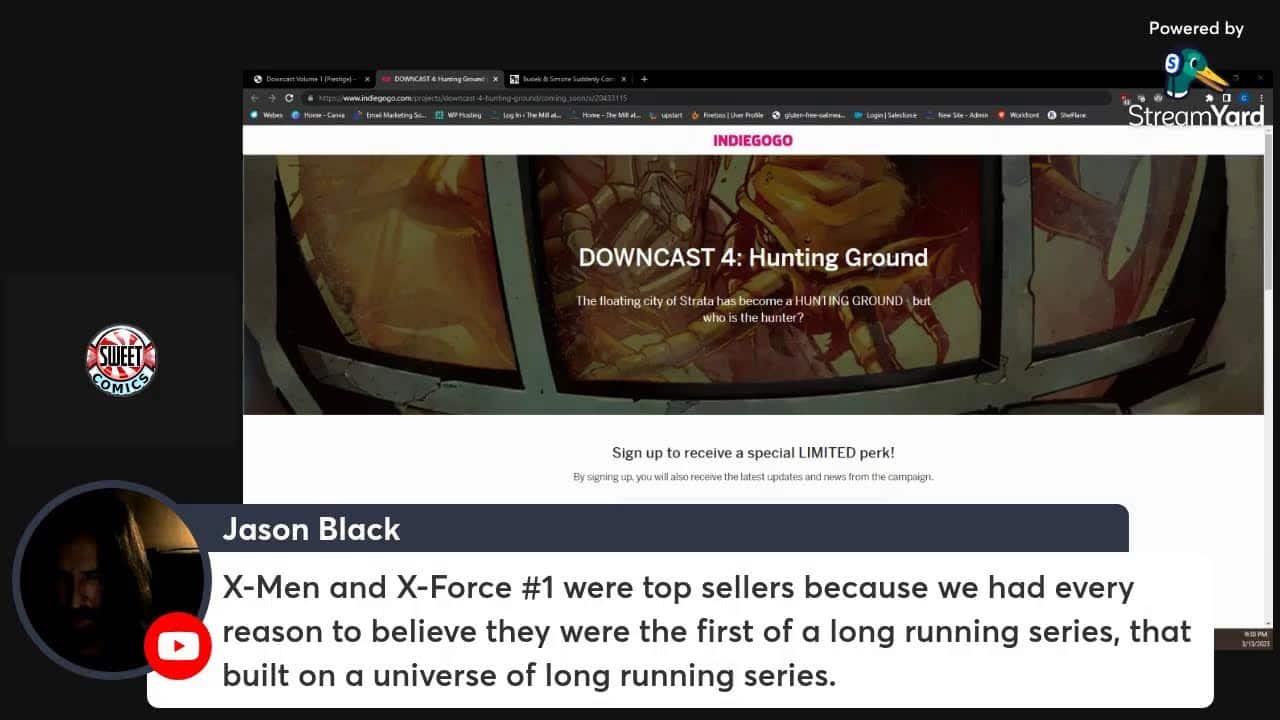Click the INDIEGOGO logo
Image resolution: width=1280 pixels, height=720 pixels.
[753, 140]
